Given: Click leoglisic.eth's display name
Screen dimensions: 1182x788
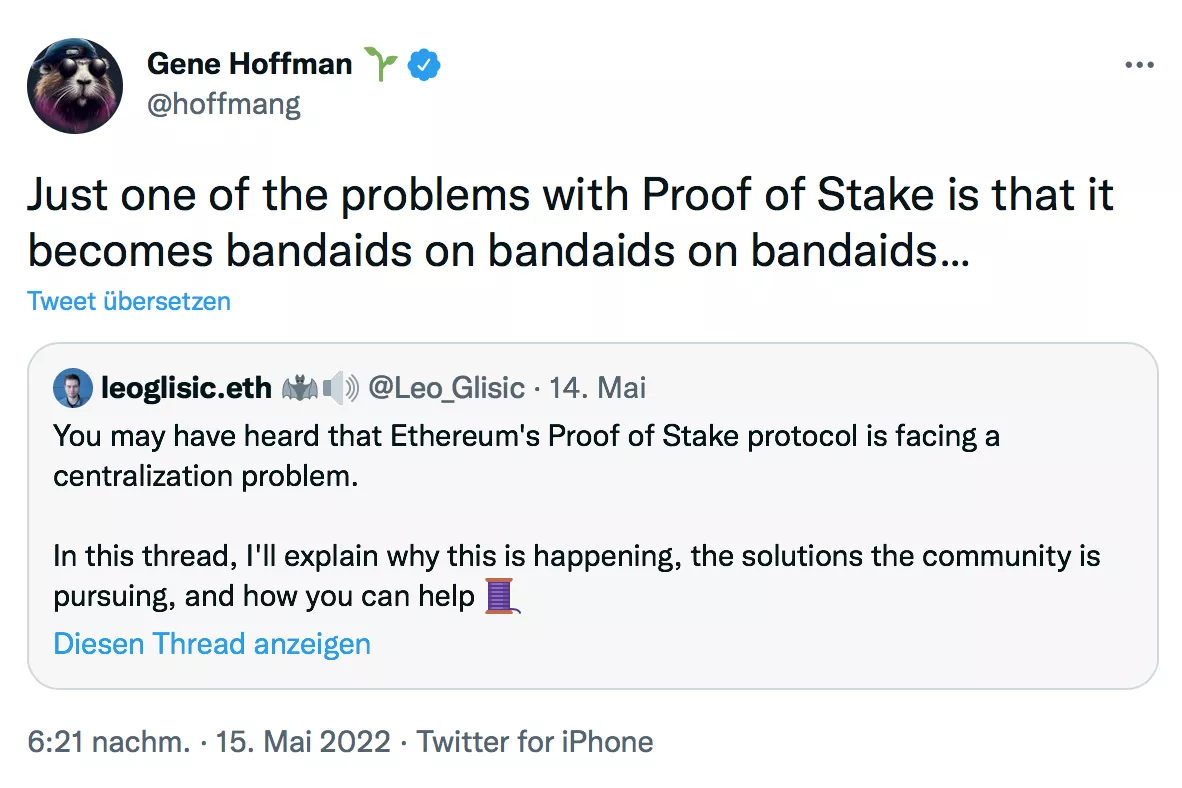Looking at the screenshot, I should [x=187, y=388].
